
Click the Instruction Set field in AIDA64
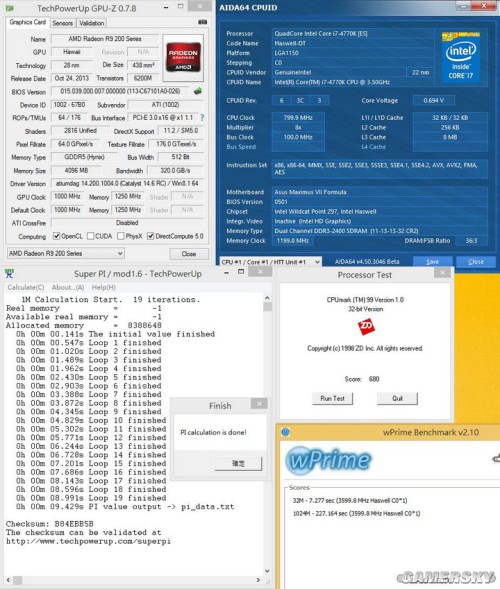(380, 169)
